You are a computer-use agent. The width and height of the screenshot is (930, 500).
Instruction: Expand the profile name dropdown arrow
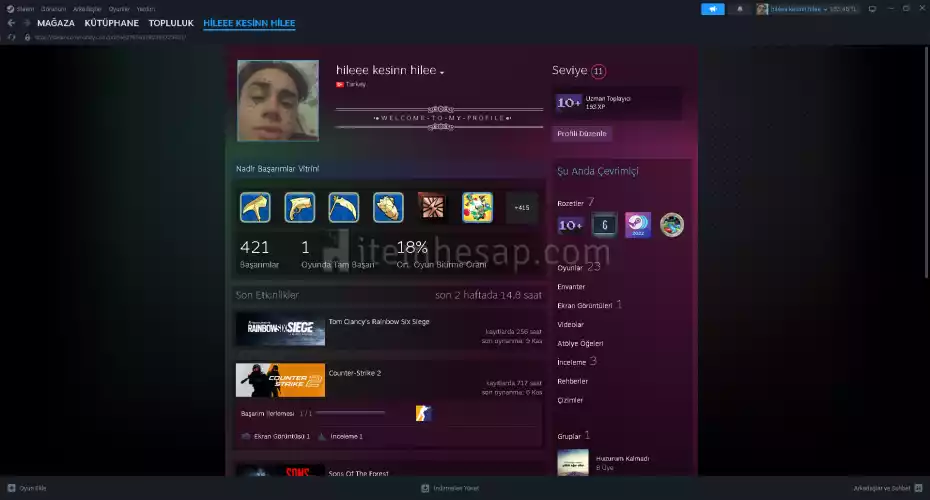[442, 72]
